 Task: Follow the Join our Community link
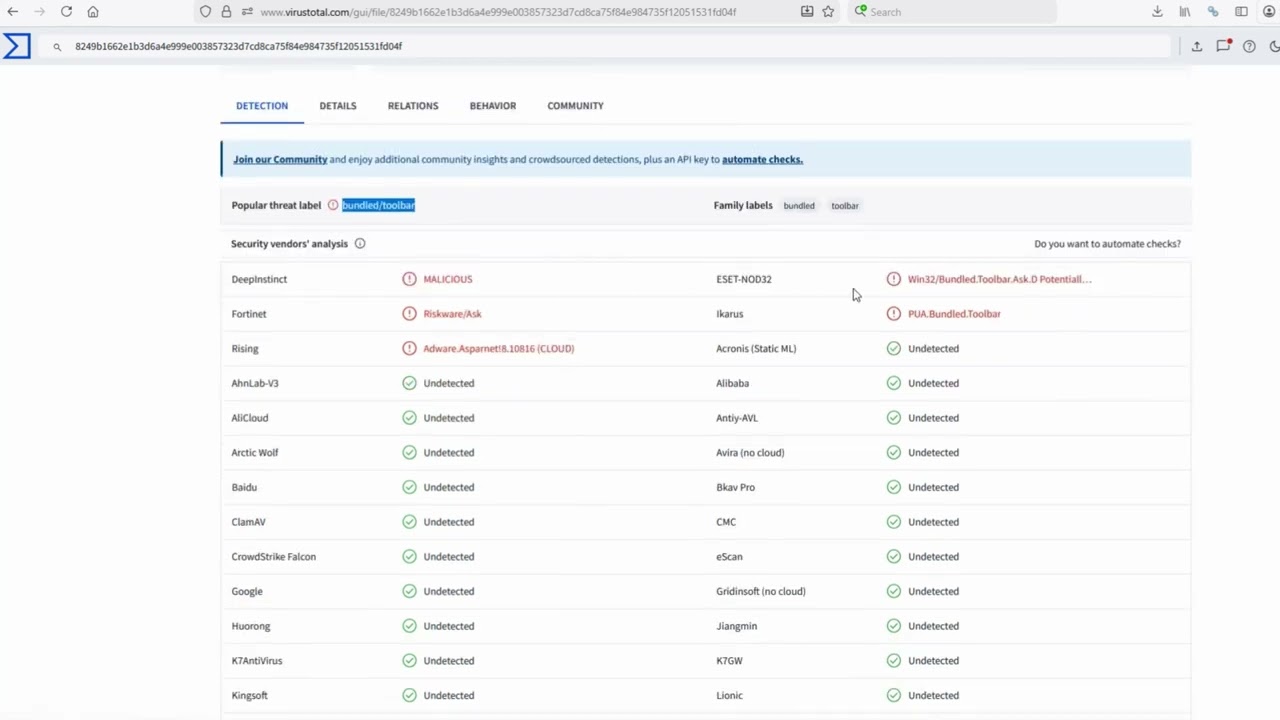[280, 159]
